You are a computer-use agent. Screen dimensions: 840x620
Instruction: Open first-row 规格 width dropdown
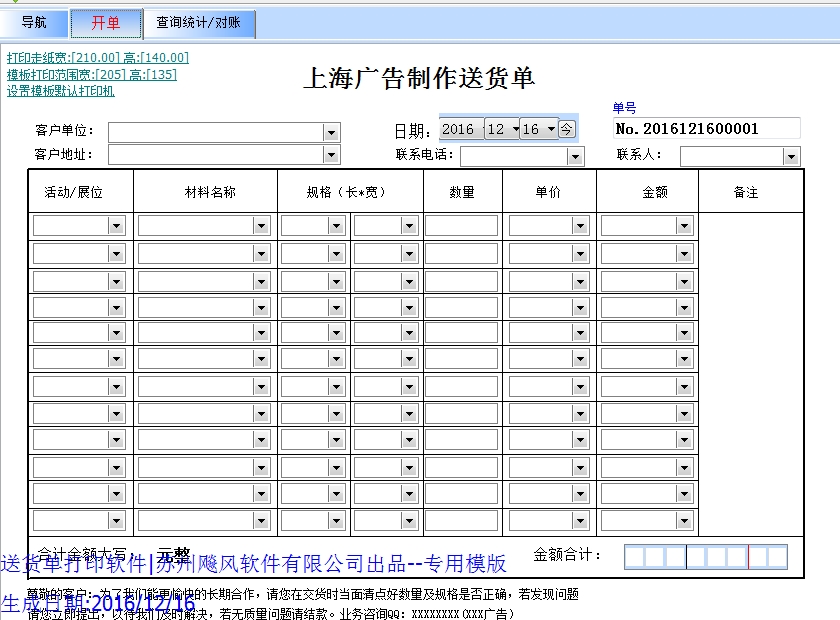[x=409, y=226]
